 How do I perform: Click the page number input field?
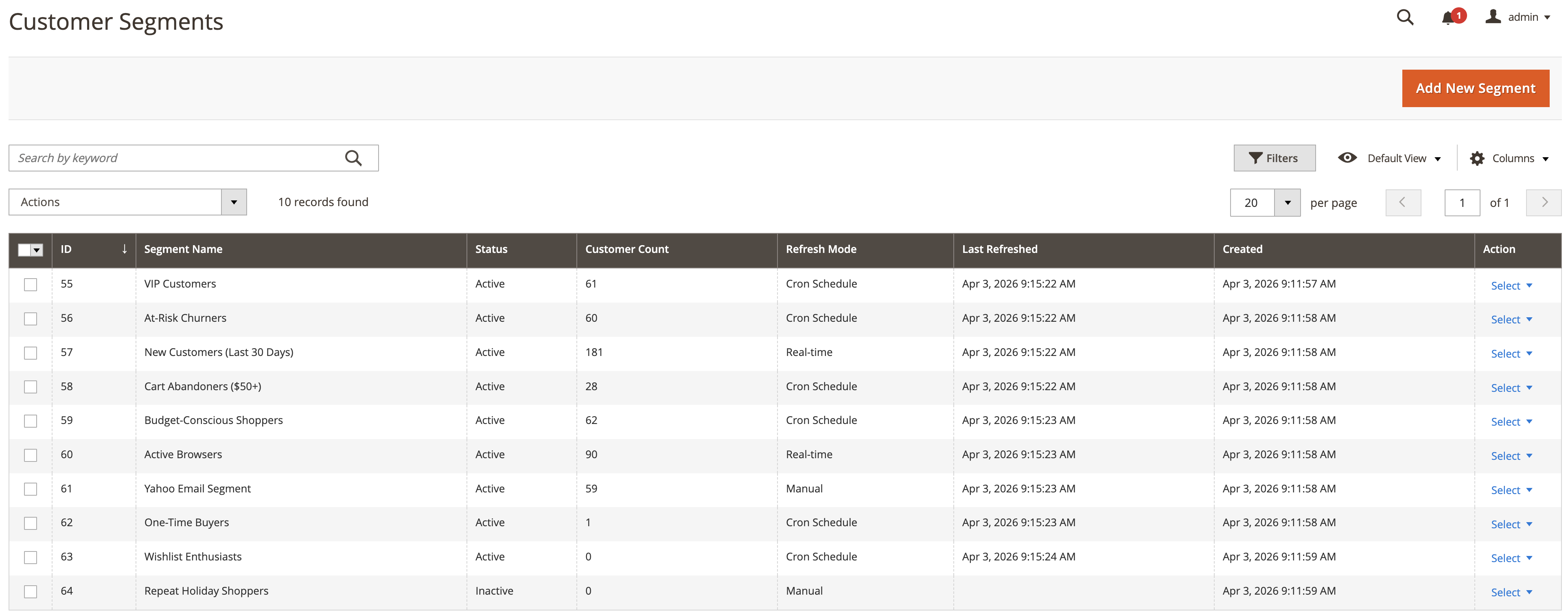coord(1462,202)
